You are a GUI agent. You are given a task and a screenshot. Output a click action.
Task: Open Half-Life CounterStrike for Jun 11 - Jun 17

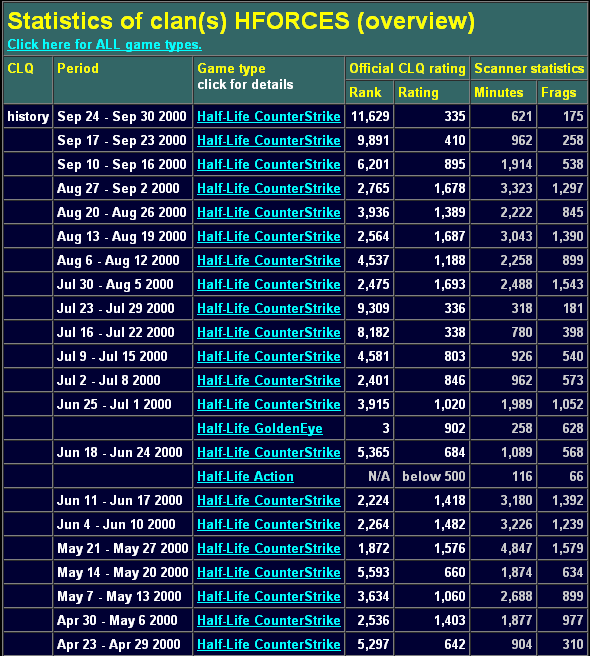[x=269, y=500]
